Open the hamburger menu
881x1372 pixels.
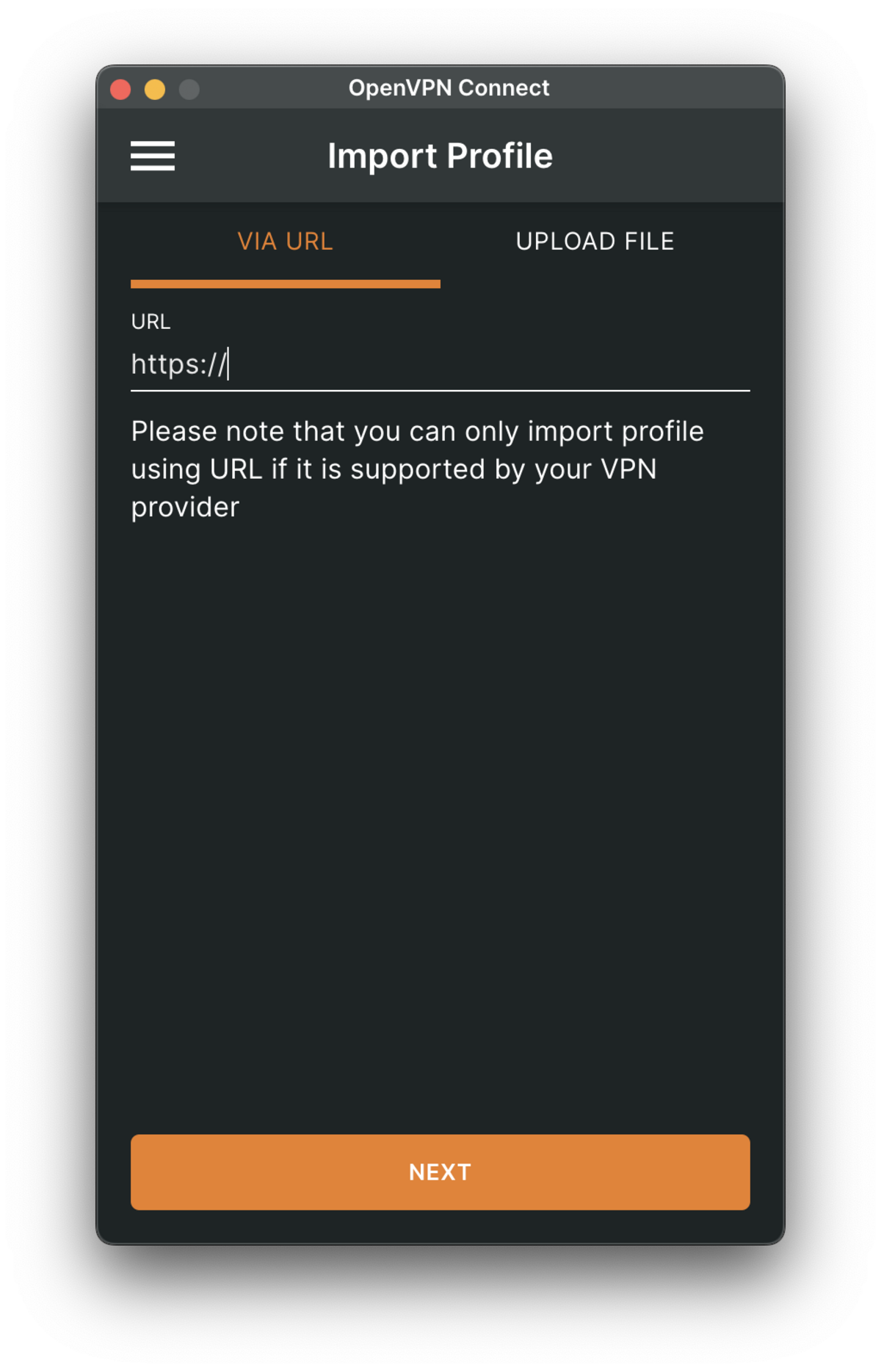click(x=153, y=156)
